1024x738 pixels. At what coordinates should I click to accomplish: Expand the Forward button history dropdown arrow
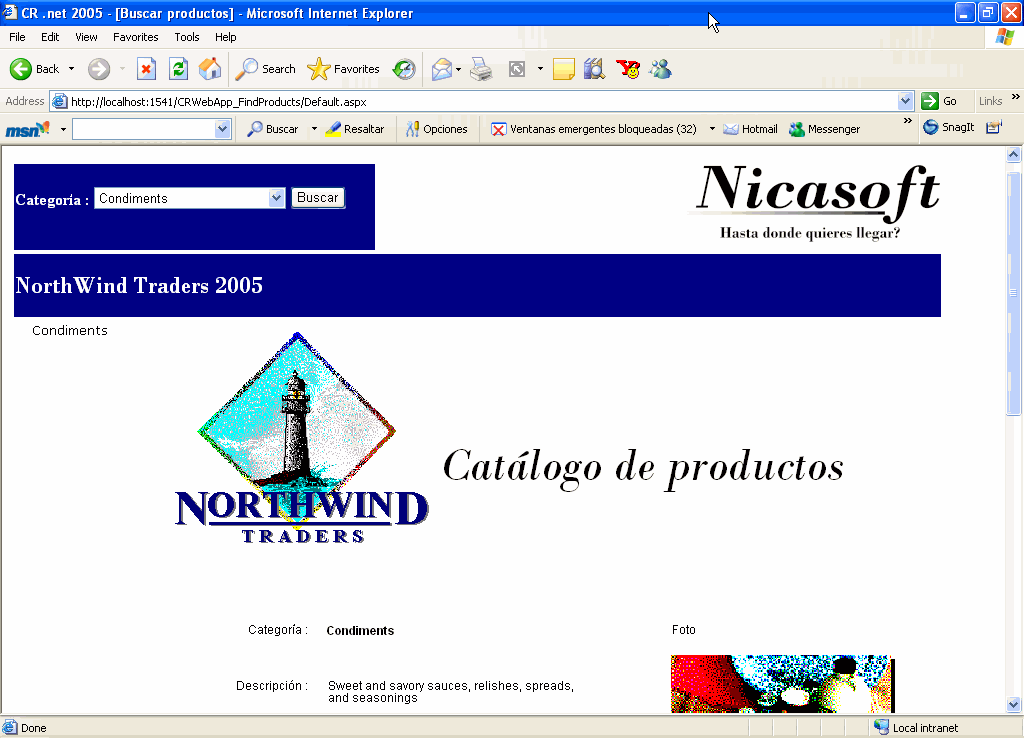[122, 69]
